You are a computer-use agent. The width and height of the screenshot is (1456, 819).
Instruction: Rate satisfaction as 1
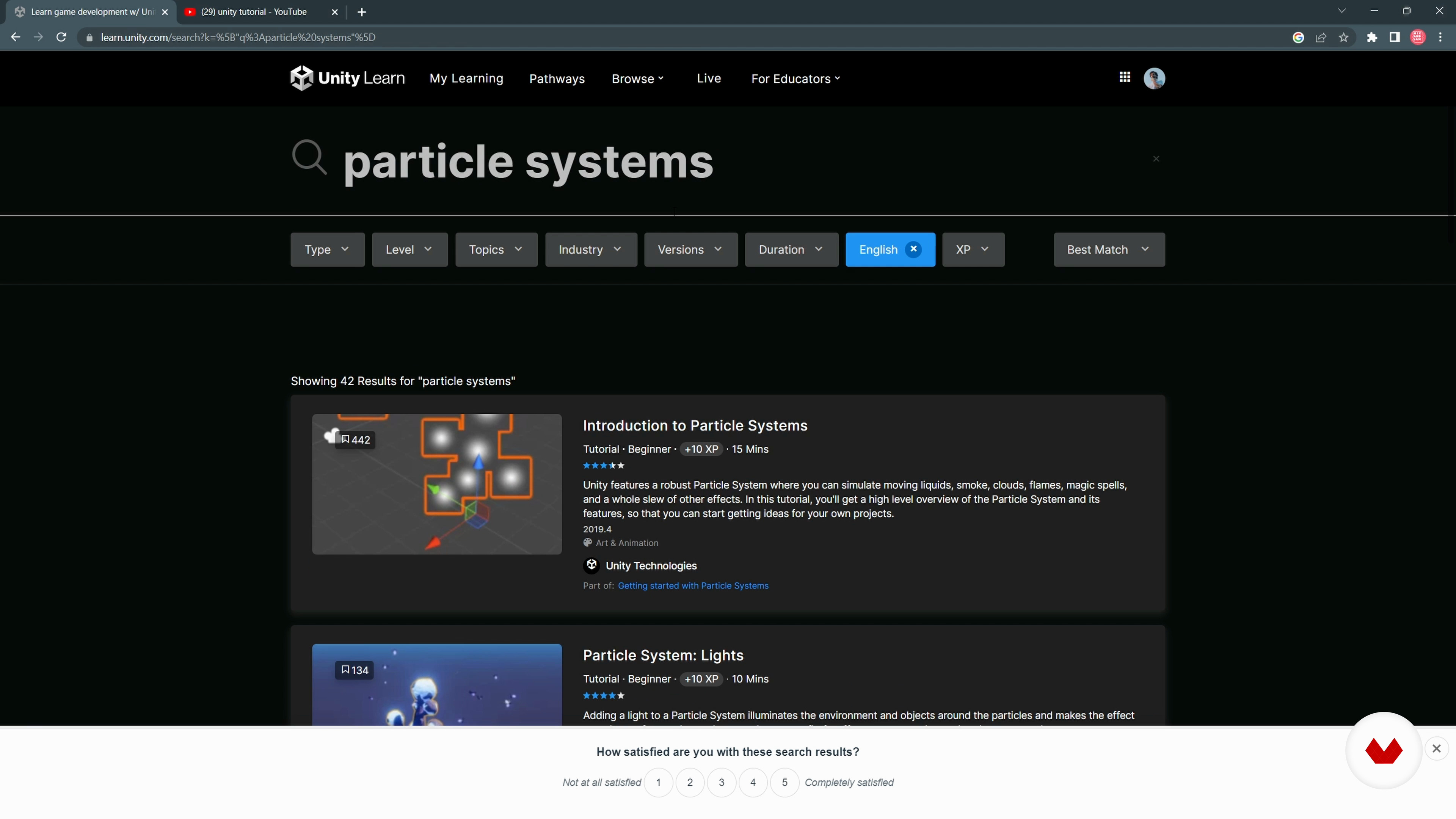[659, 782]
